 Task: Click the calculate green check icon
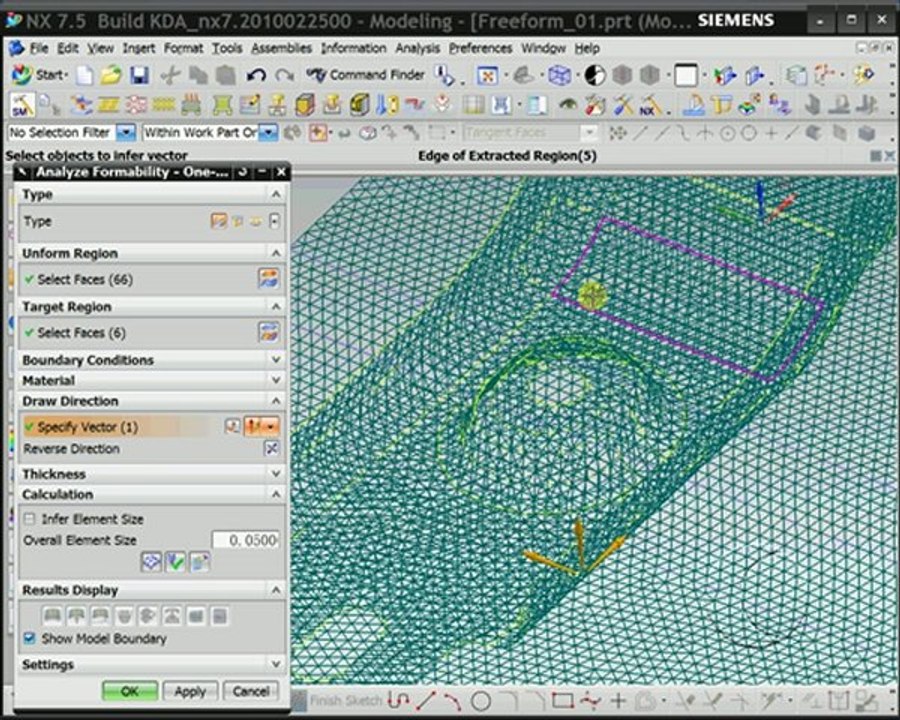point(175,562)
